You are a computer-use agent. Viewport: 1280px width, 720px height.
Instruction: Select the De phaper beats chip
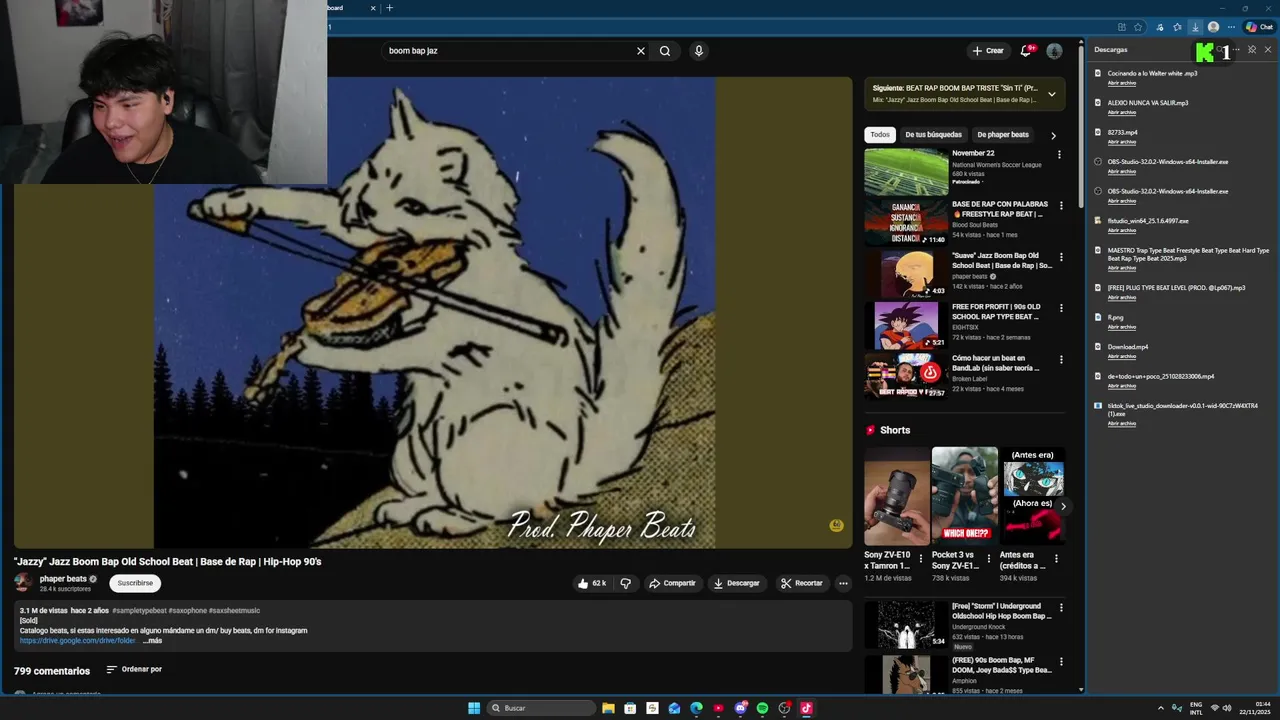point(1003,135)
